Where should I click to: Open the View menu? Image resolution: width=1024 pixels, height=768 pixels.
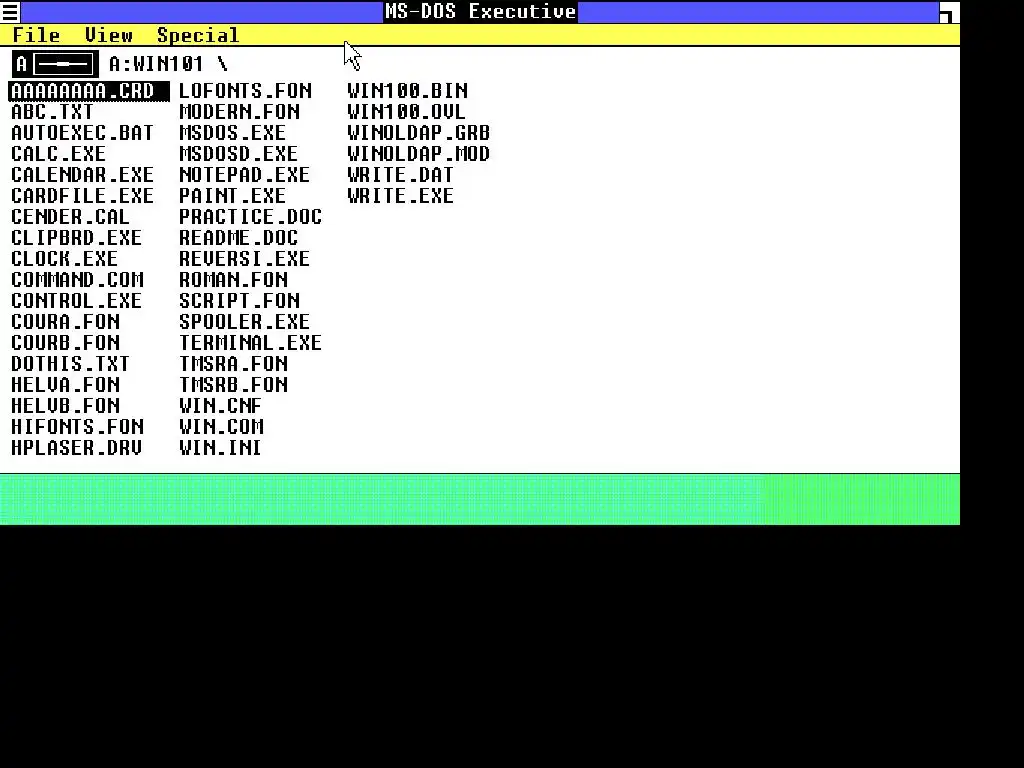[108, 35]
